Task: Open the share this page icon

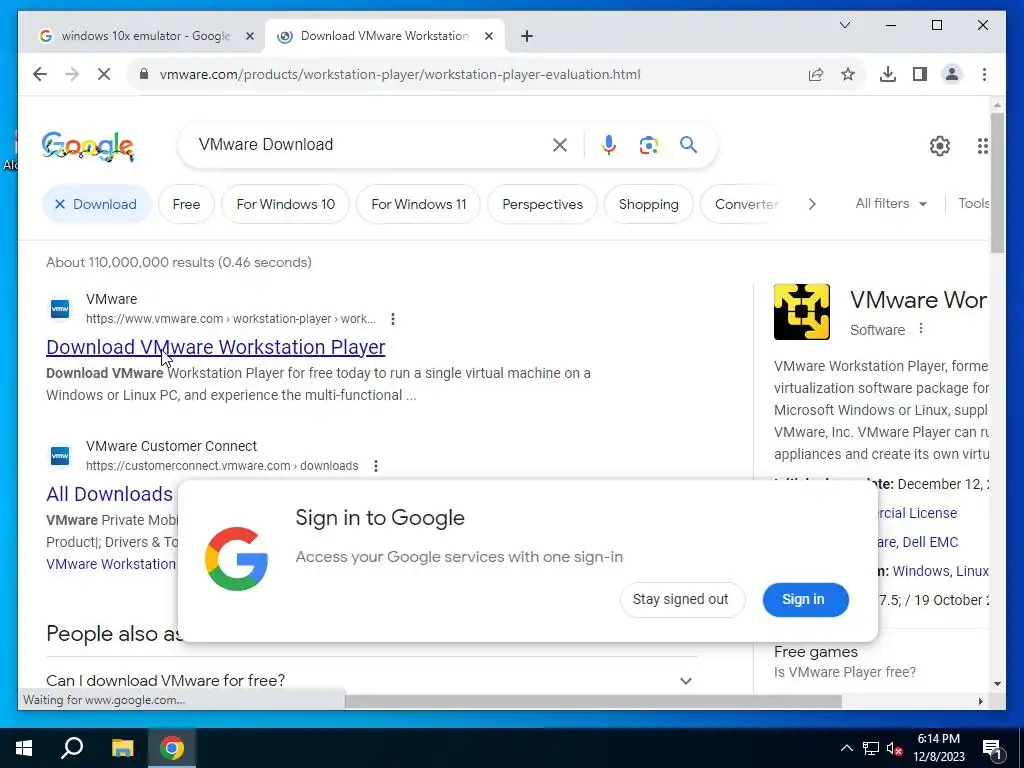Action: [x=816, y=74]
